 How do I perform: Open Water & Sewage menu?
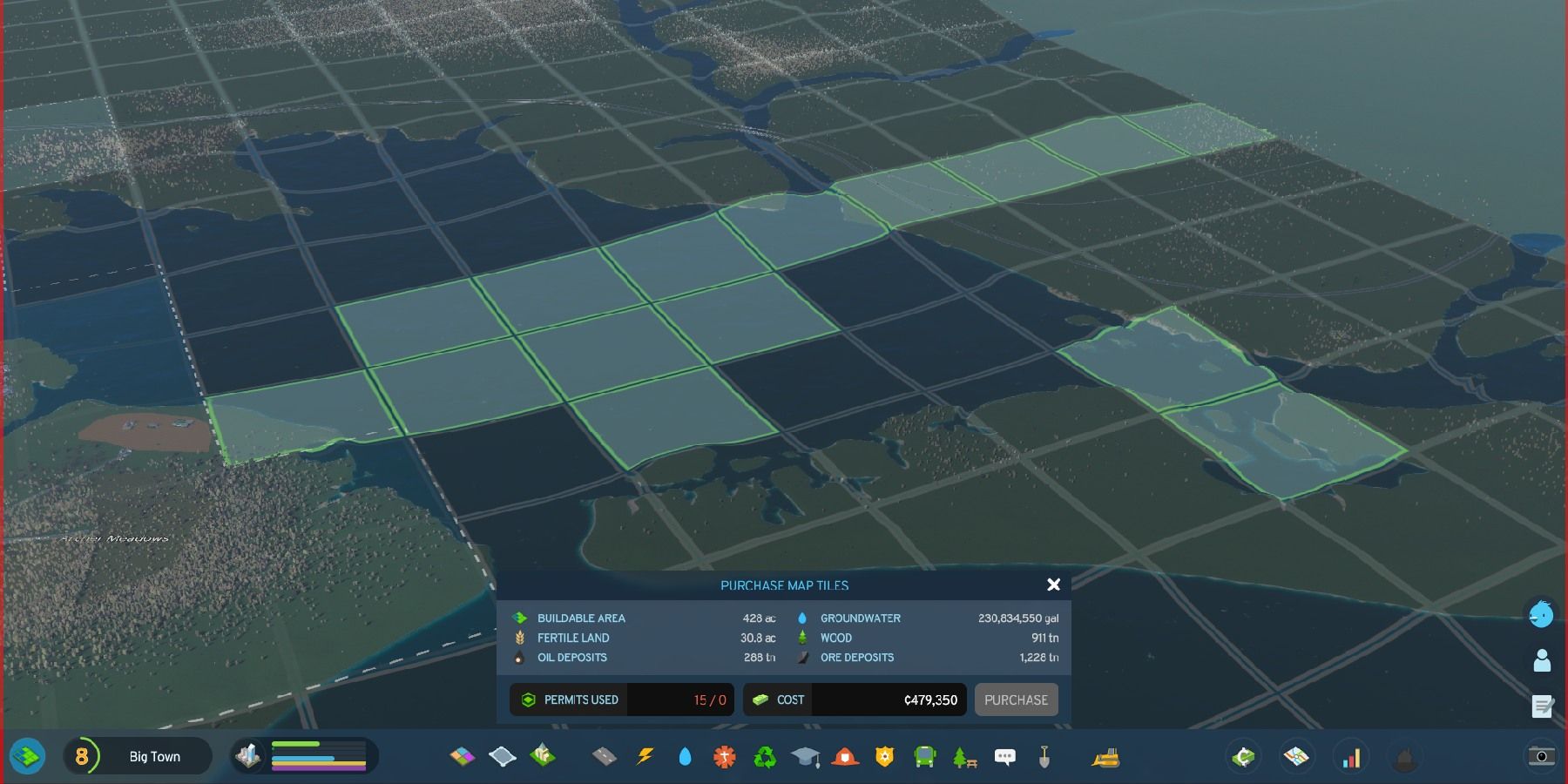point(685,756)
